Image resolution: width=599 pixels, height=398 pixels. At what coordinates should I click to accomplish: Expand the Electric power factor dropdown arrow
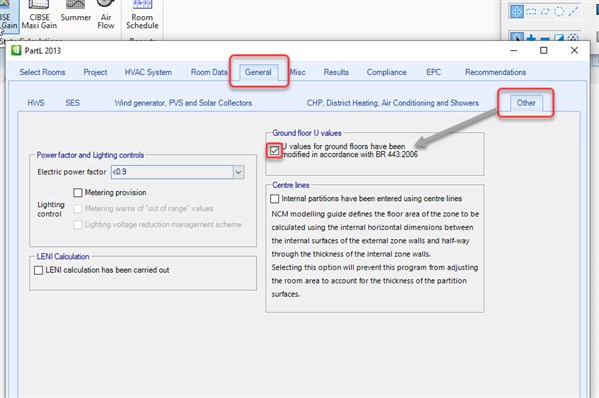tap(238, 172)
